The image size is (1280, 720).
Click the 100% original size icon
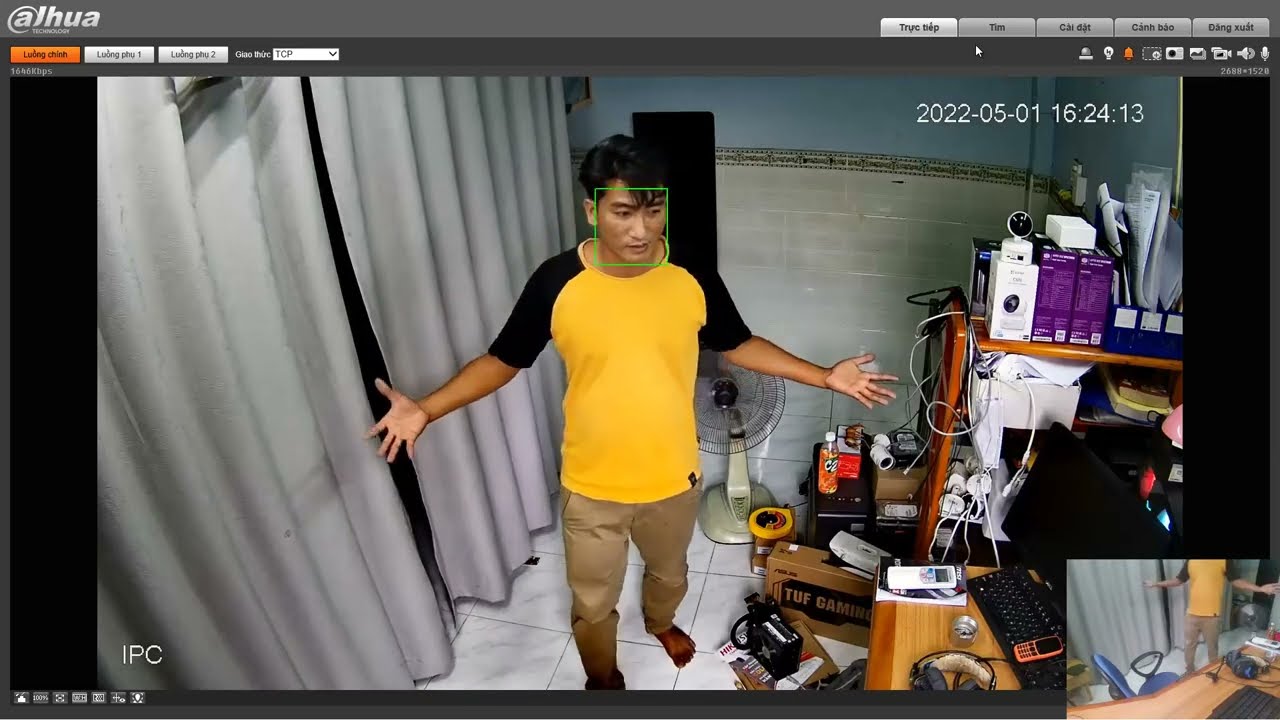point(40,697)
